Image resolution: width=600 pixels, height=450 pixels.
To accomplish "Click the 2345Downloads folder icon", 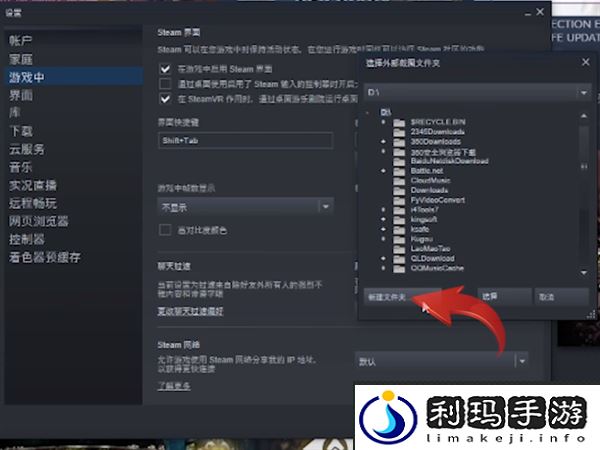I will coord(399,132).
